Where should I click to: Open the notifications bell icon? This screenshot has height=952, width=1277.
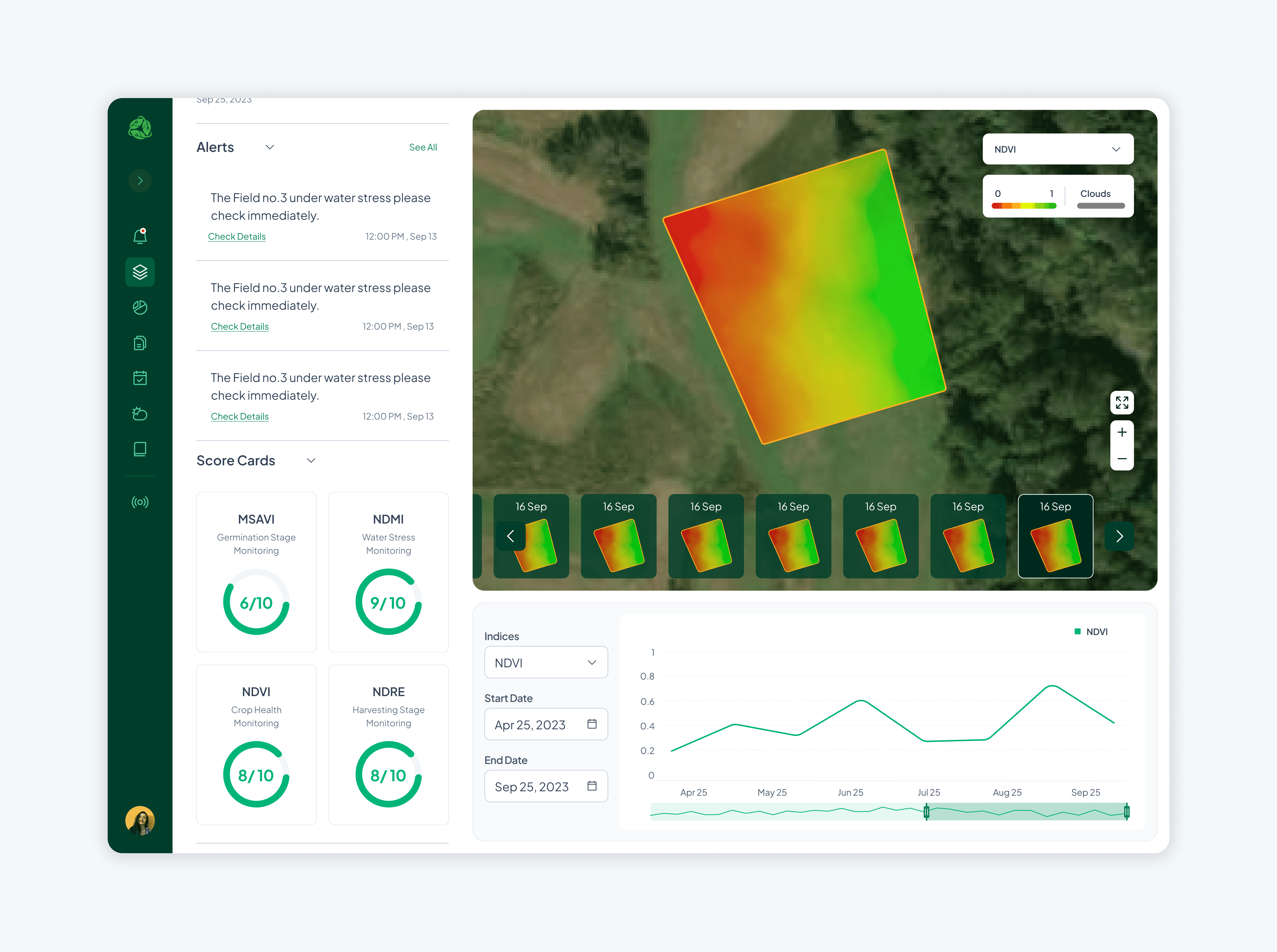coord(140,236)
